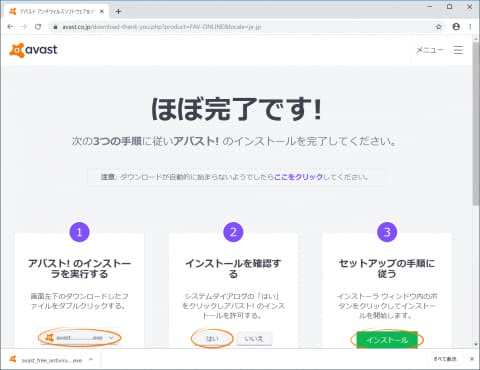Bookmark this page with star icon

click(x=439, y=27)
